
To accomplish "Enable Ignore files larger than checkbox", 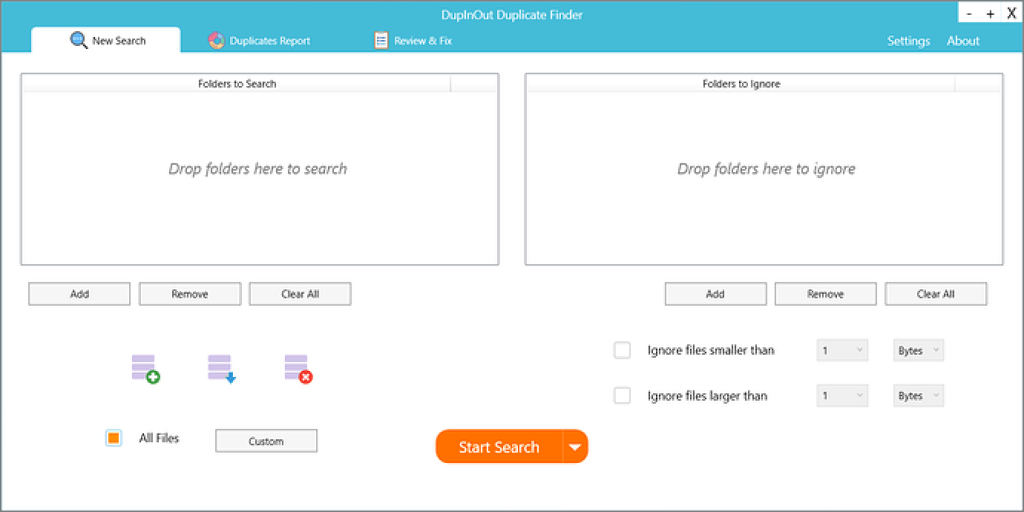I will click(x=622, y=396).
